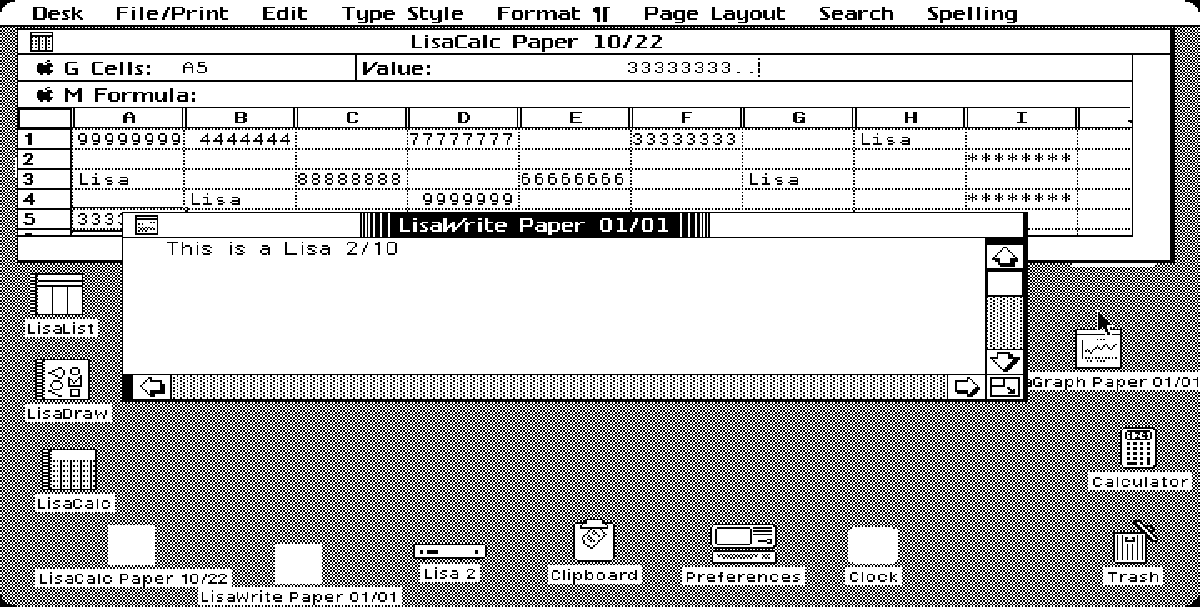Screen dimensions: 1200x607
Task: Select column G header in LisaCalc
Action: 798,118
